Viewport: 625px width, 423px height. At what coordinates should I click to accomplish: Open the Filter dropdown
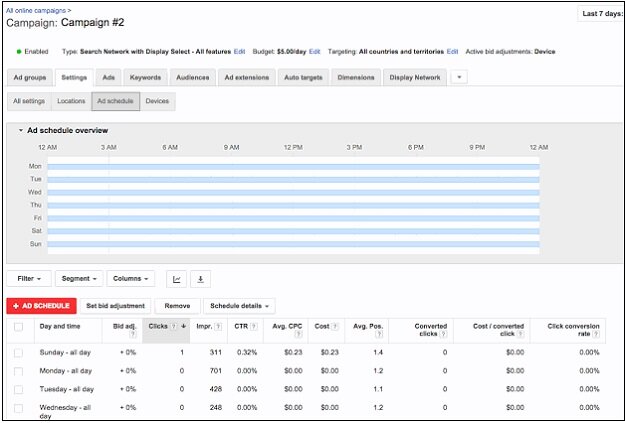tap(28, 279)
